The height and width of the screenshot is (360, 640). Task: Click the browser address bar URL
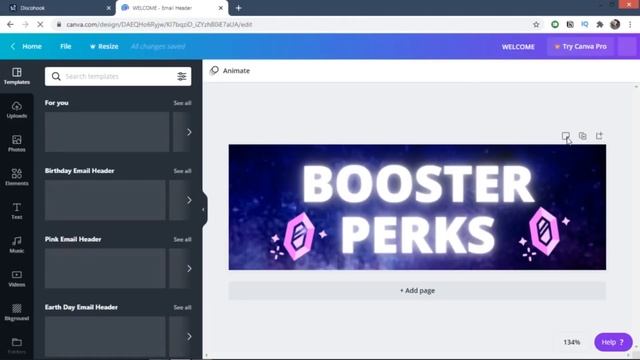[x=159, y=24]
